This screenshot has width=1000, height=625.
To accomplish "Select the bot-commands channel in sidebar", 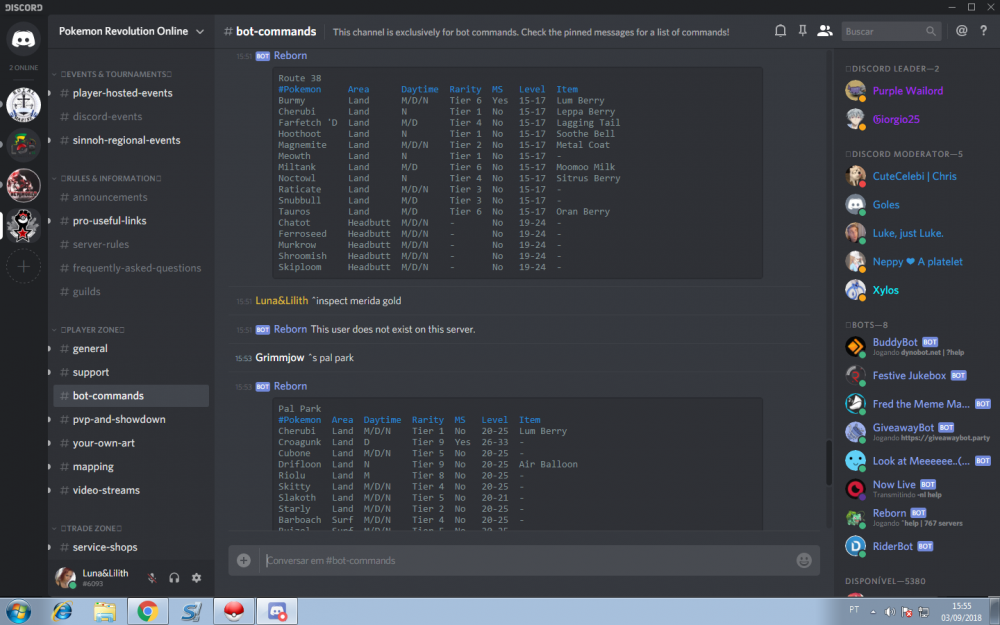I will click(x=131, y=395).
